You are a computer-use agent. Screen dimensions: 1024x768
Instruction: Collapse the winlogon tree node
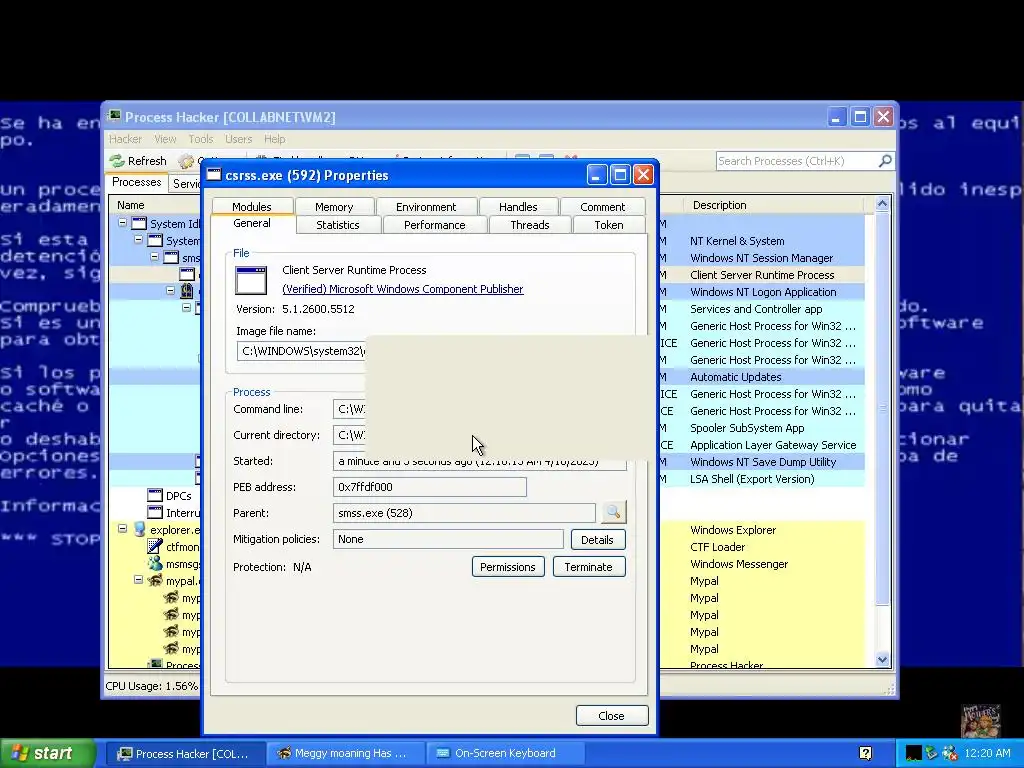(170, 291)
